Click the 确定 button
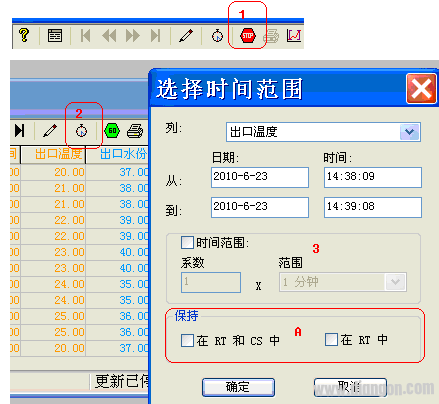The height and width of the screenshot is (404, 439). coord(238,387)
